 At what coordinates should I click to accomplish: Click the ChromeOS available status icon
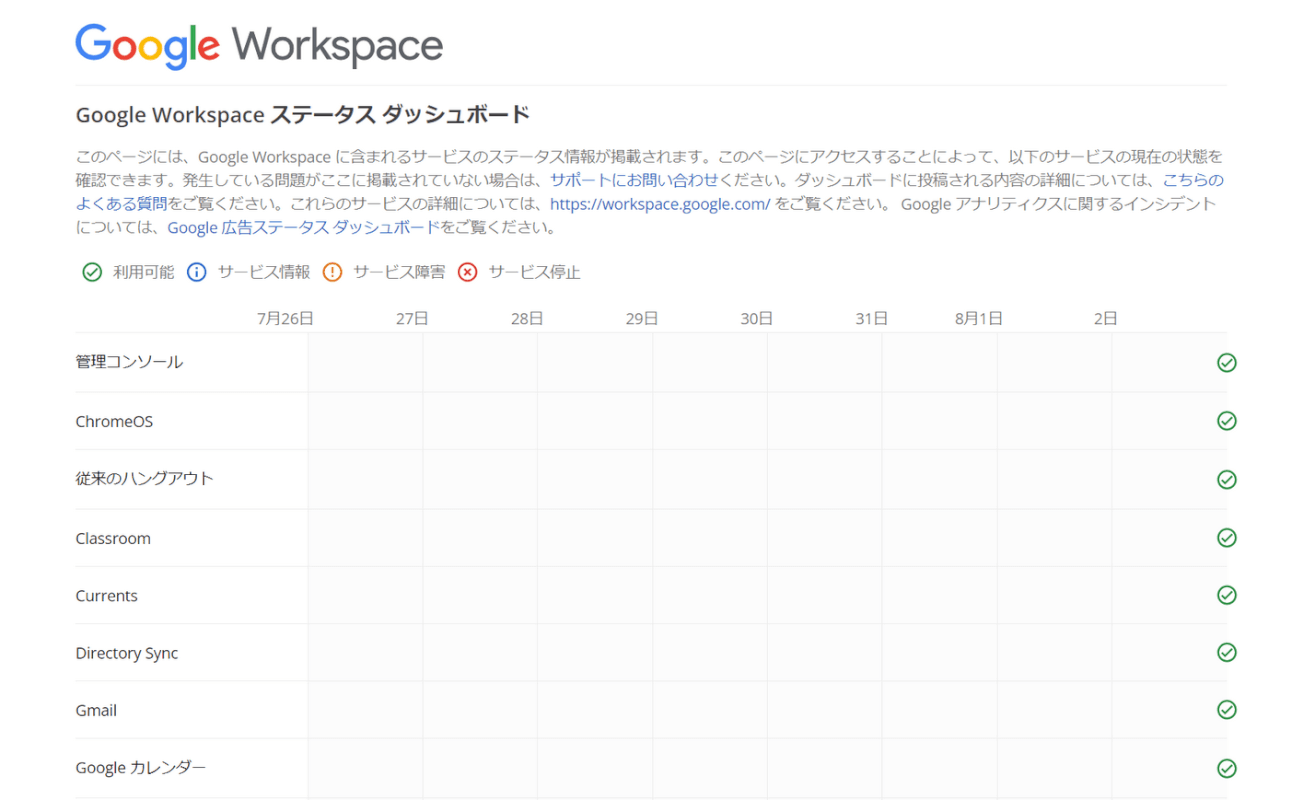pyautogui.click(x=1226, y=421)
